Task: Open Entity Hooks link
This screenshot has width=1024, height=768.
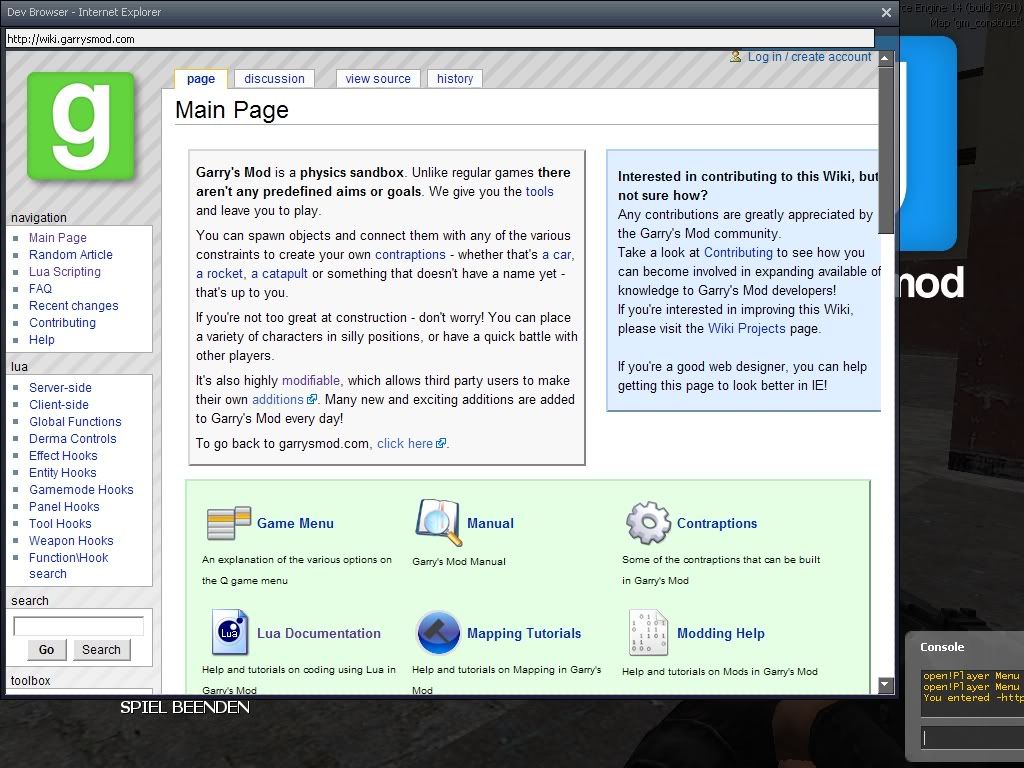Action: tap(63, 472)
